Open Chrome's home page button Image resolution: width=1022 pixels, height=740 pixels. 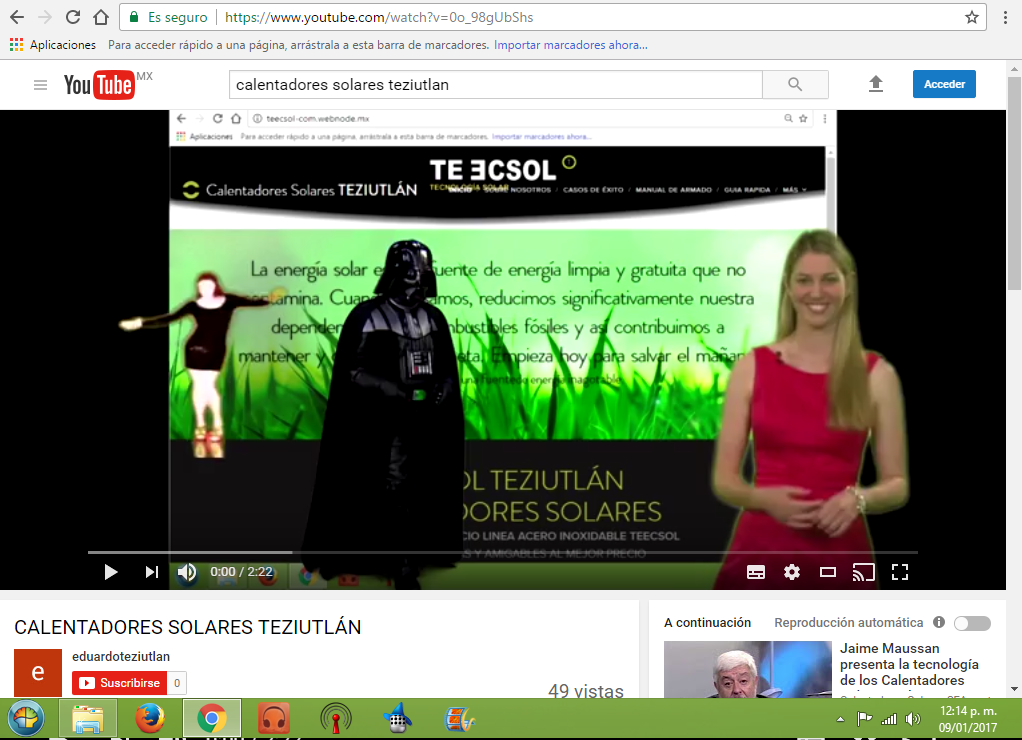[101, 18]
